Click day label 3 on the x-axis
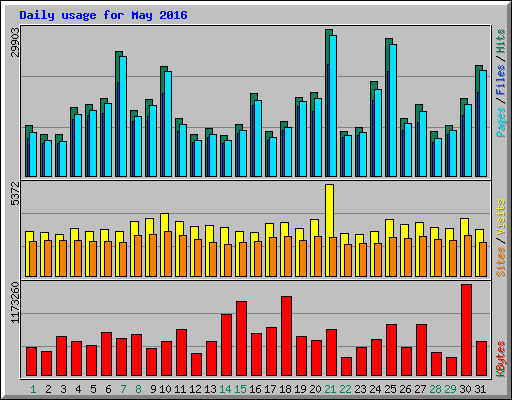512x400 pixels. coord(63,389)
